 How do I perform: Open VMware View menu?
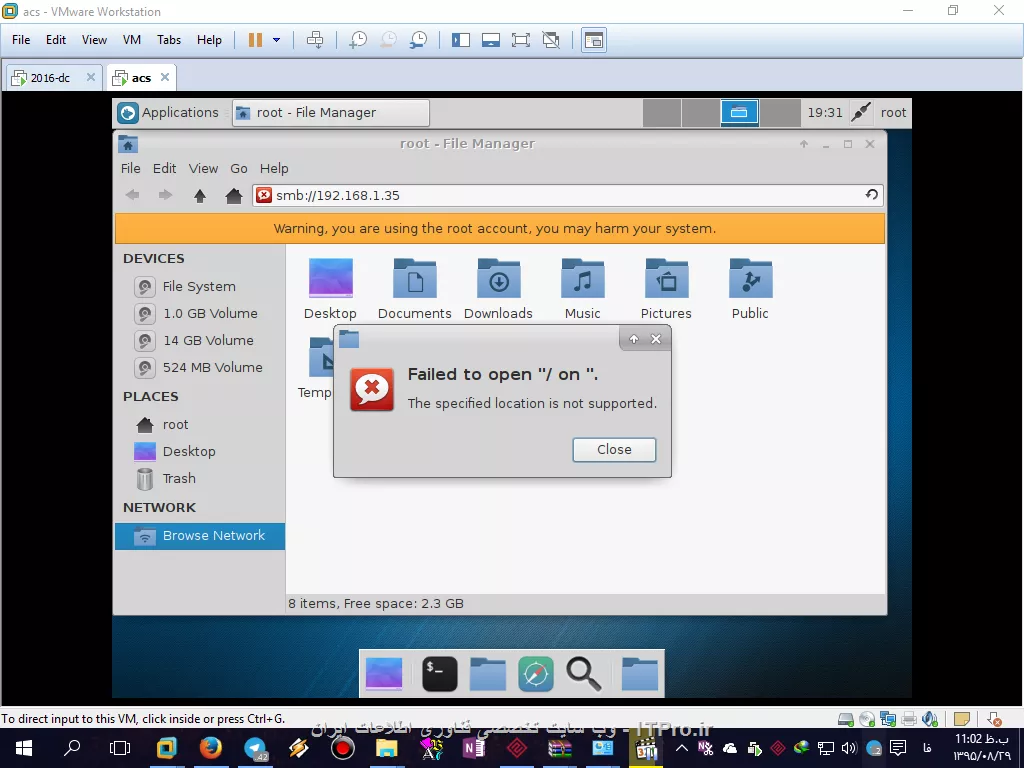(x=94, y=40)
